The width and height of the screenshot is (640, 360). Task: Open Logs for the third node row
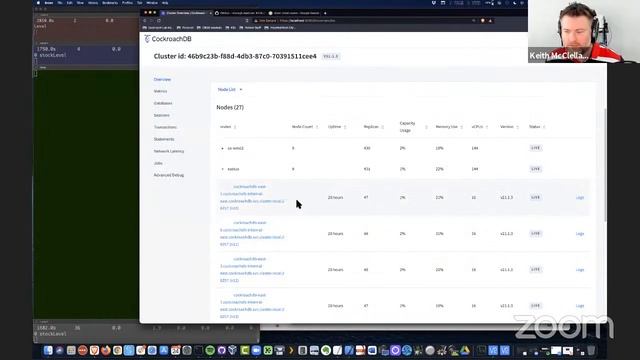coord(580,269)
